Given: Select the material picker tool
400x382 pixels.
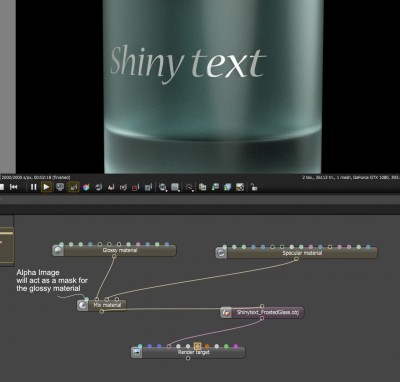Looking at the screenshot, I should 111,187.
